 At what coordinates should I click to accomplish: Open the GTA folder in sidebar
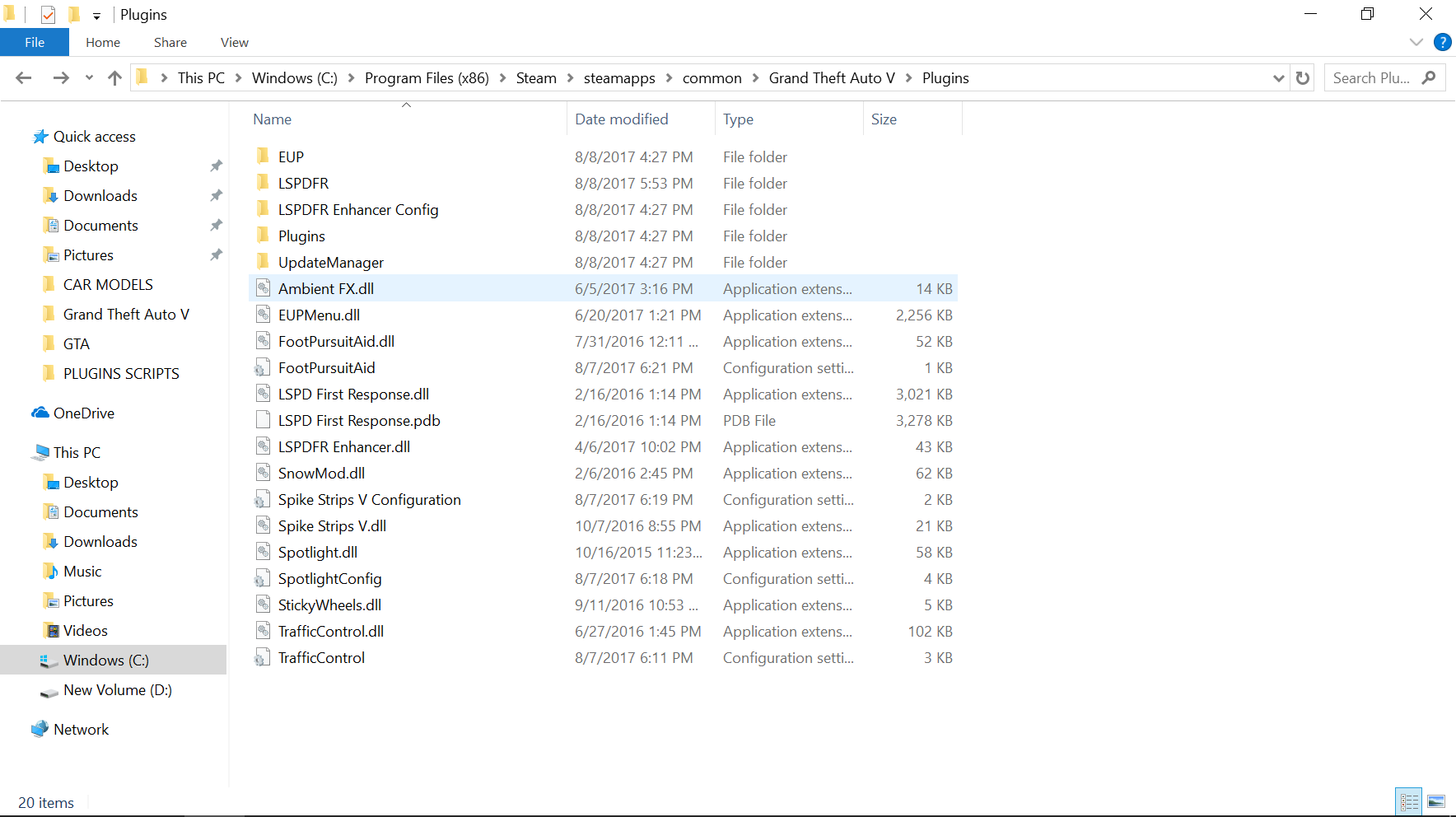pyautogui.click(x=77, y=344)
